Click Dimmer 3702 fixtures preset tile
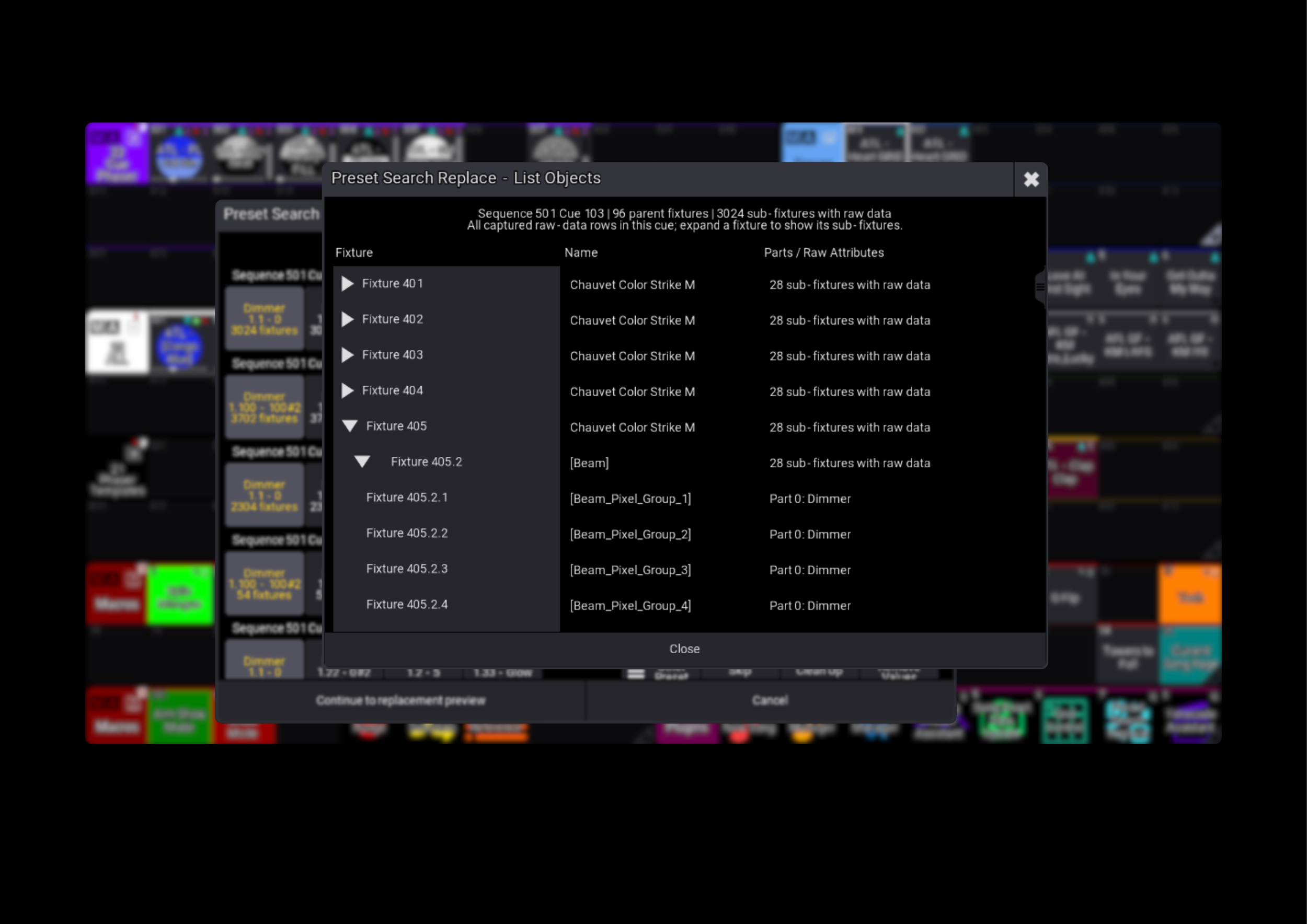The image size is (1307, 924). tap(264, 407)
